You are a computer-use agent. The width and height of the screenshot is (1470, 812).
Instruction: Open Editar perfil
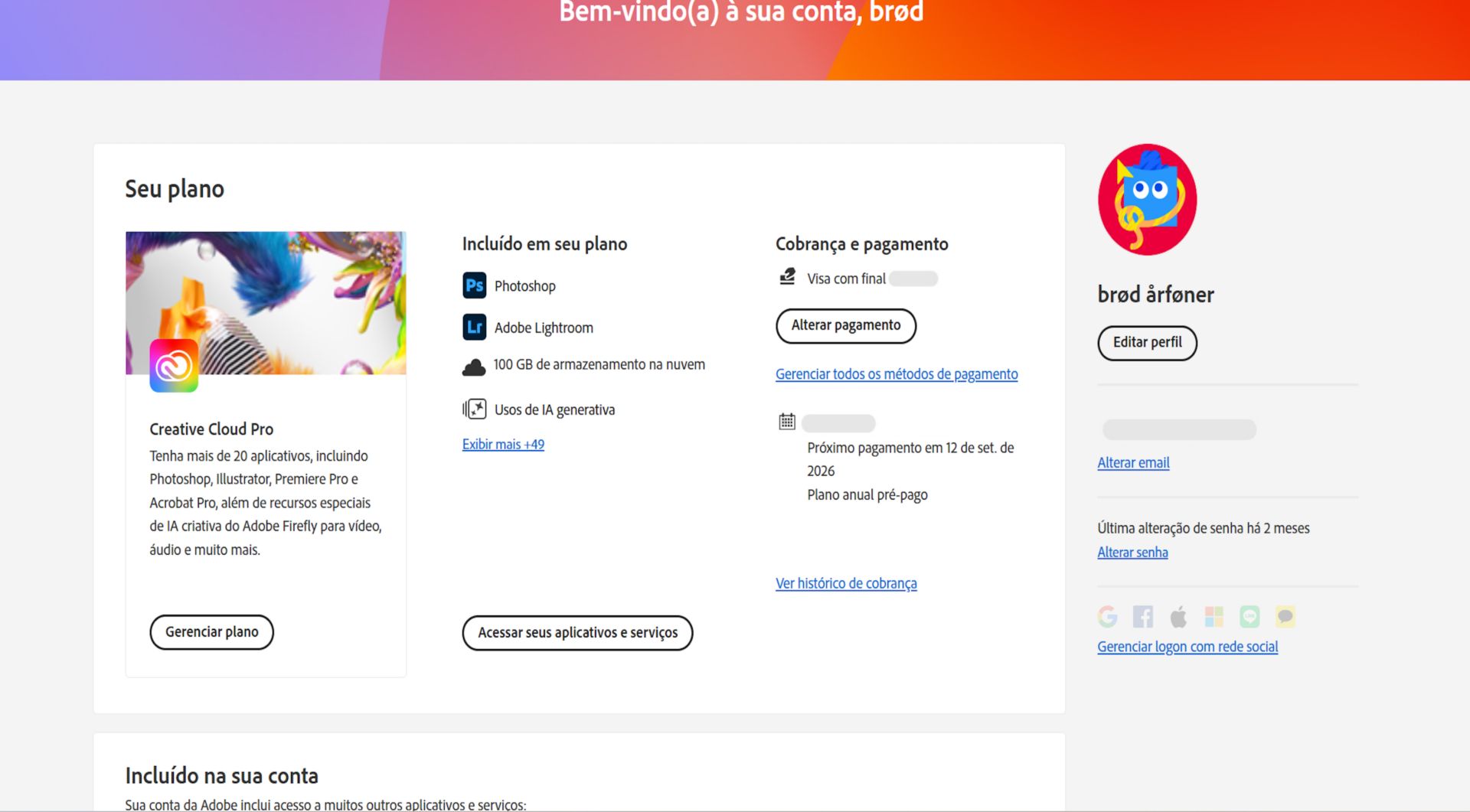tap(1147, 343)
